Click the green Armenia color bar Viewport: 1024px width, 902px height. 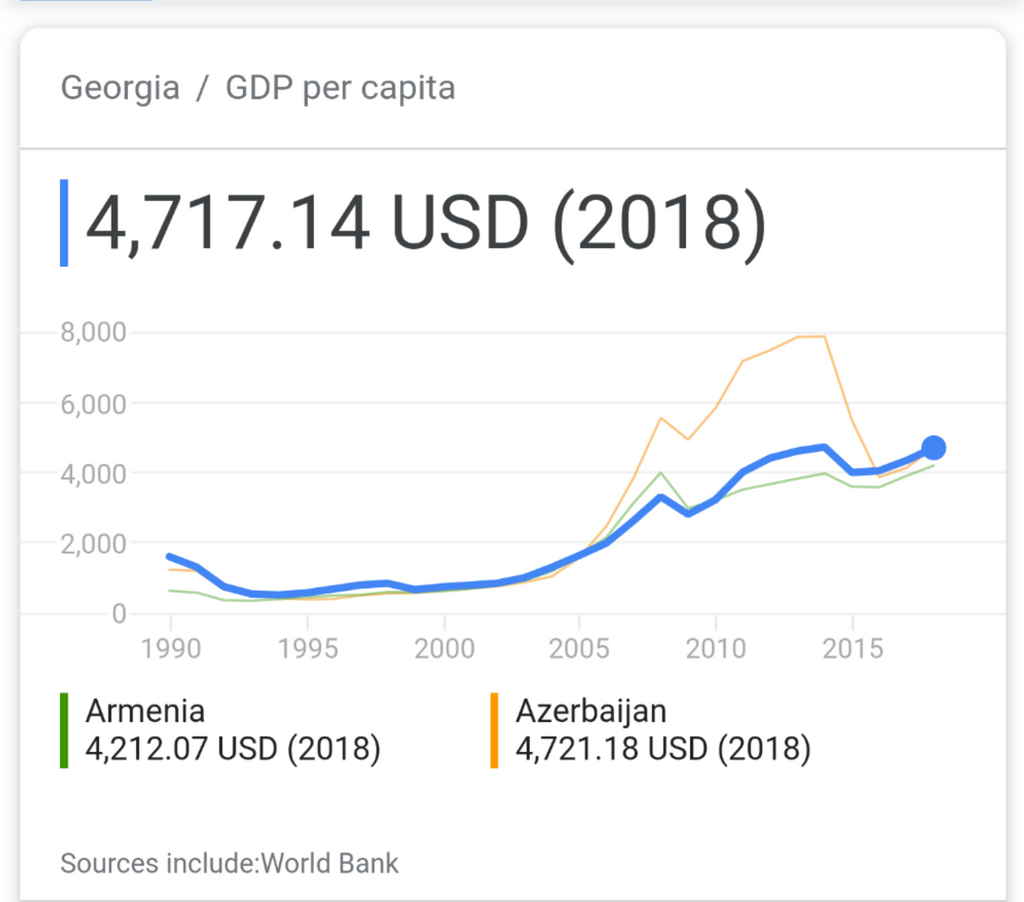pyautogui.click(x=64, y=730)
